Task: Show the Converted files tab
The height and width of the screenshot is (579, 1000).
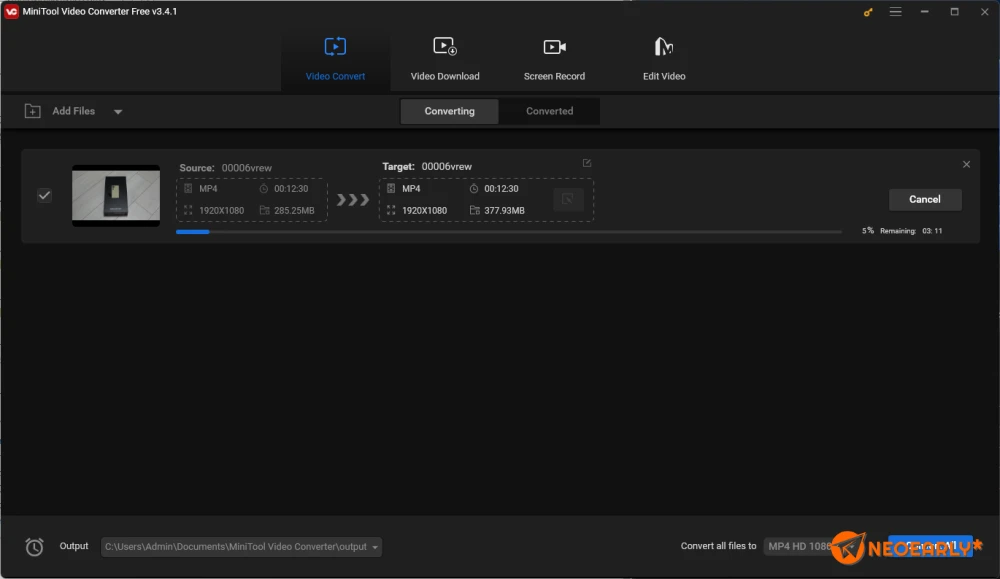Action: [x=549, y=111]
